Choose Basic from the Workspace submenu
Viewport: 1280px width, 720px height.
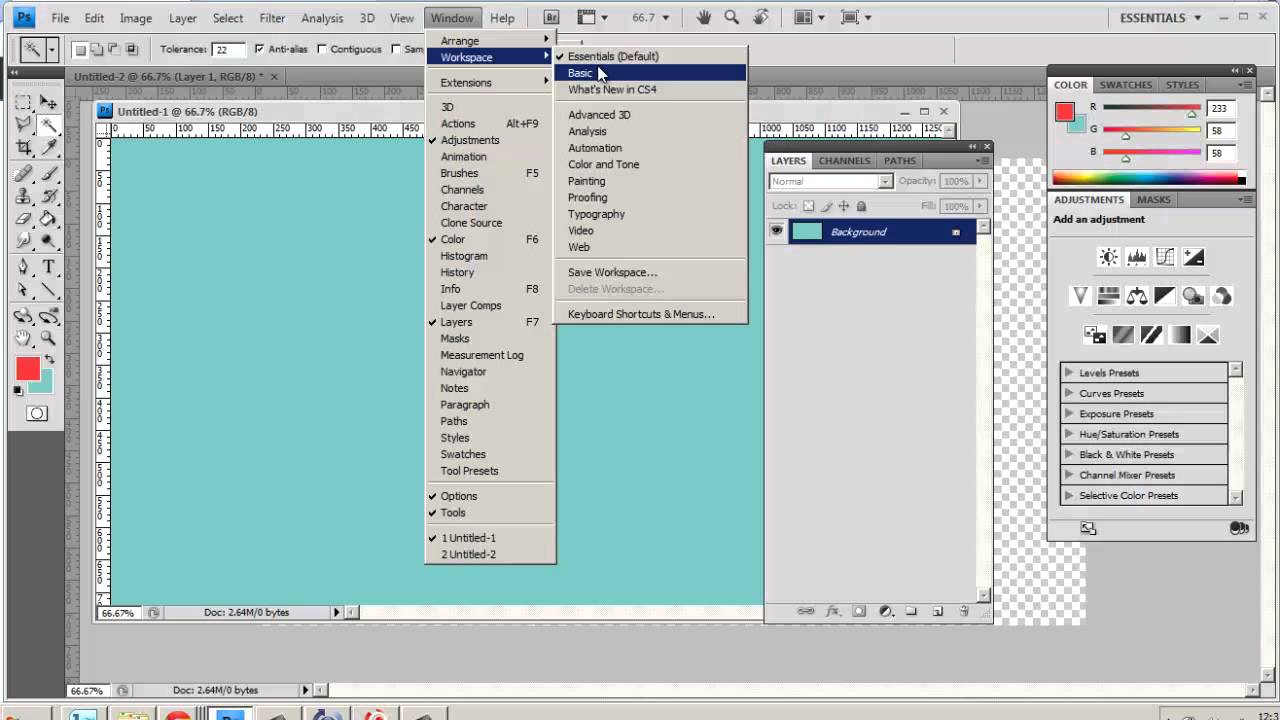point(581,72)
